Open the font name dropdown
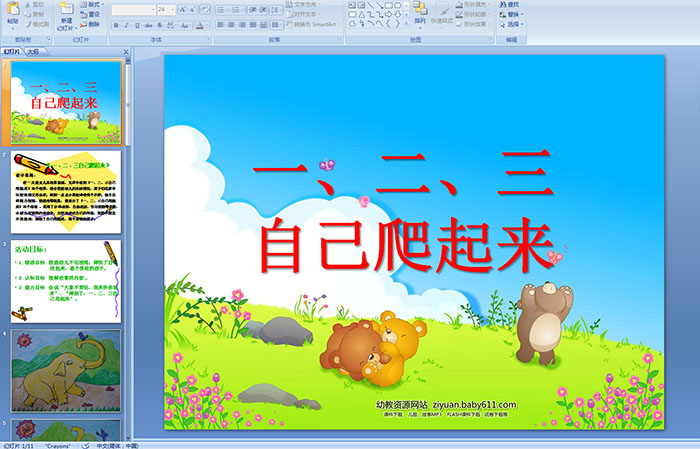The width and height of the screenshot is (700, 449). (153, 9)
